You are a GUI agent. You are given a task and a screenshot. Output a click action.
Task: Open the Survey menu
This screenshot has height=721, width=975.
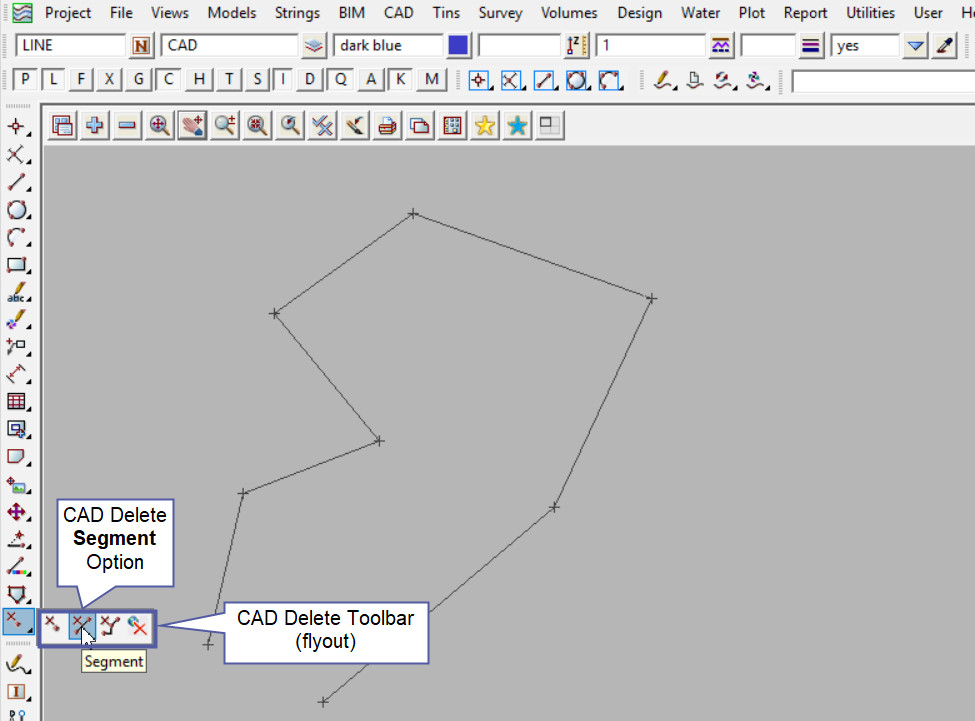[x=500, y=12]
